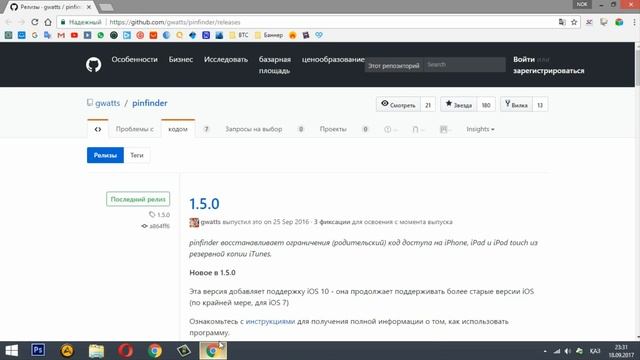
Task: Click the watchers count 21
Action: coord(428,105)
